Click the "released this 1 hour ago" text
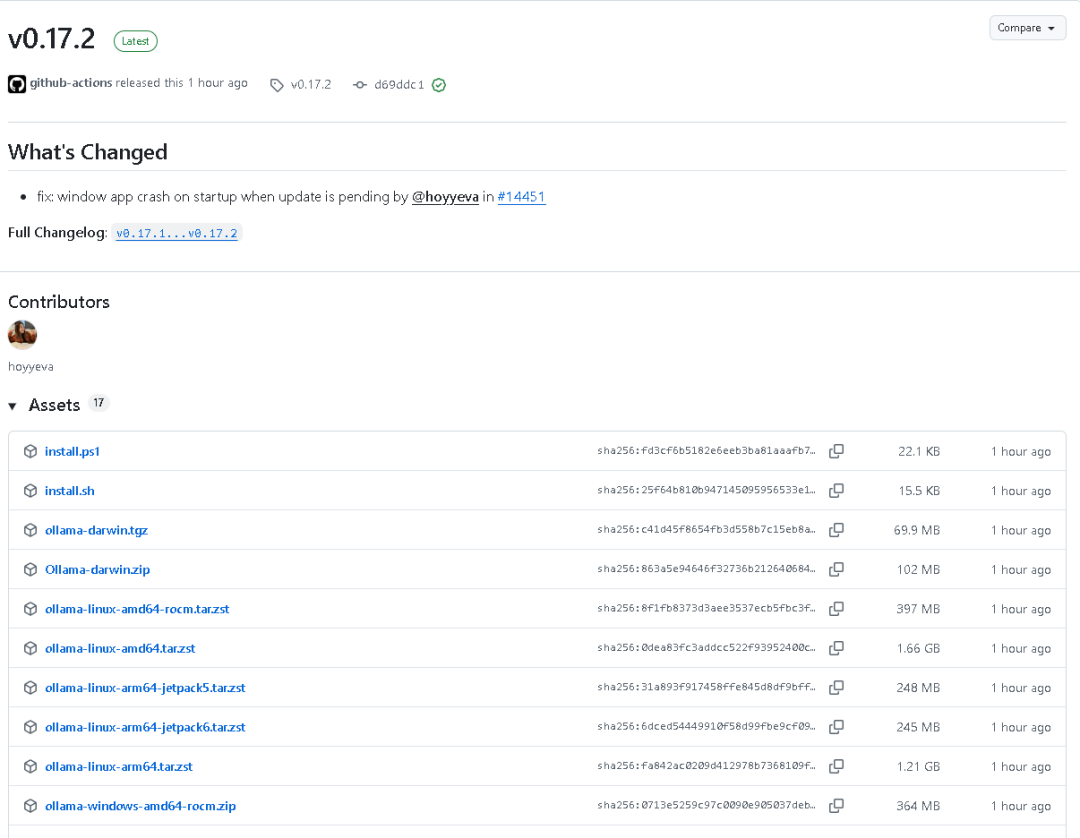Screen dimensions: 1080x838 pos(181,83)
